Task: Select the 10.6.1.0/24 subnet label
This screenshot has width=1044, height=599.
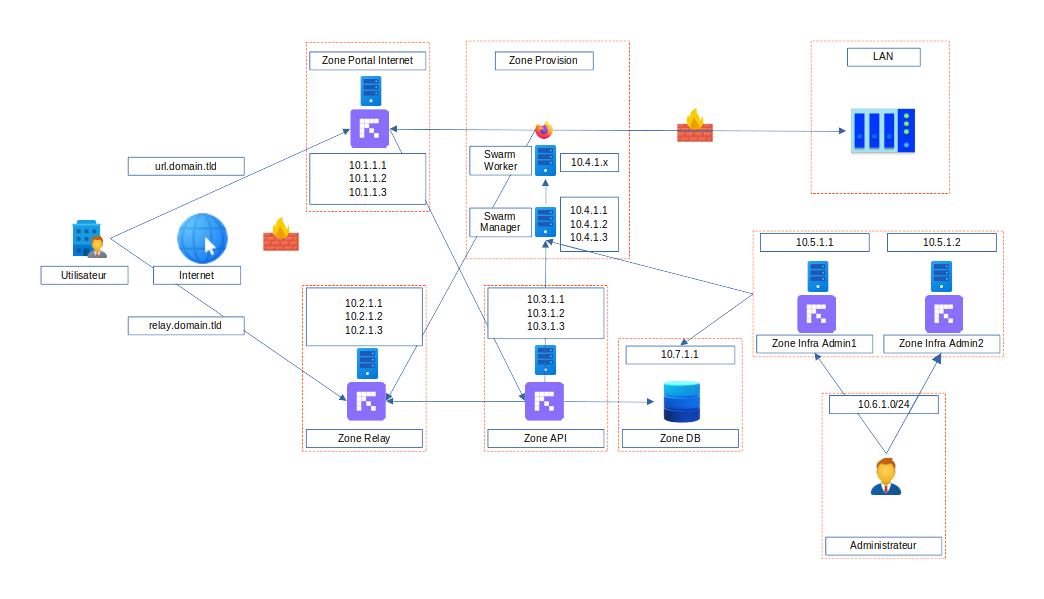Action: [883, 405]
